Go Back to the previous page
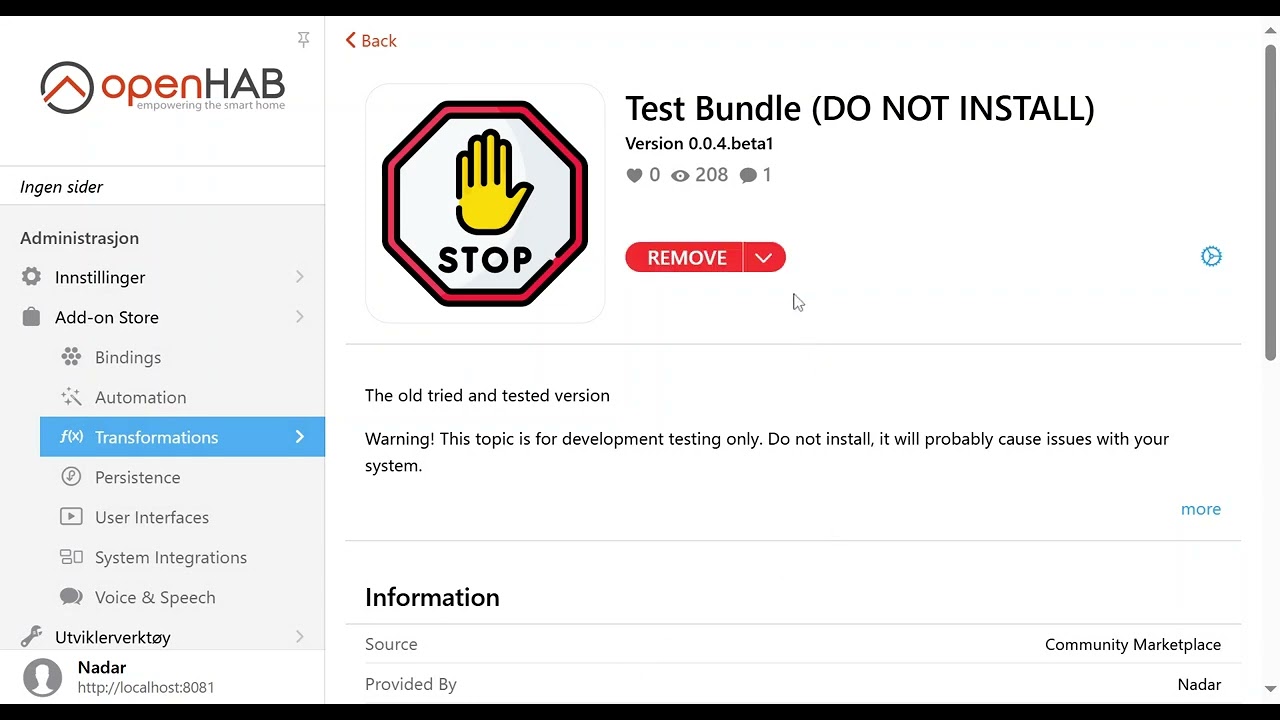Screen dimensions: 1280x720 [x=371, y=41]
